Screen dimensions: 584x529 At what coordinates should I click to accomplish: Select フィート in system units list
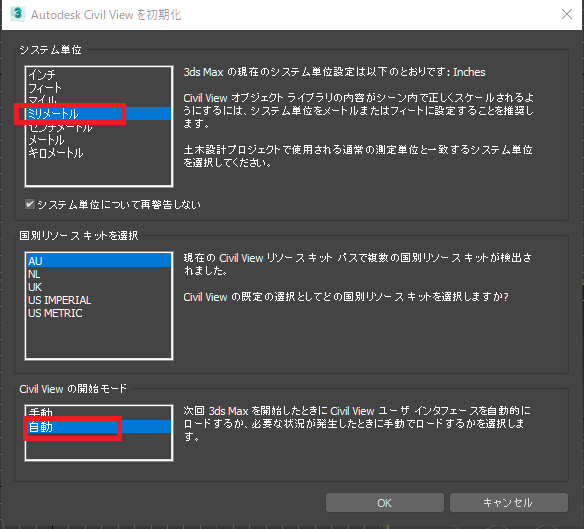[x=99, y=88]
